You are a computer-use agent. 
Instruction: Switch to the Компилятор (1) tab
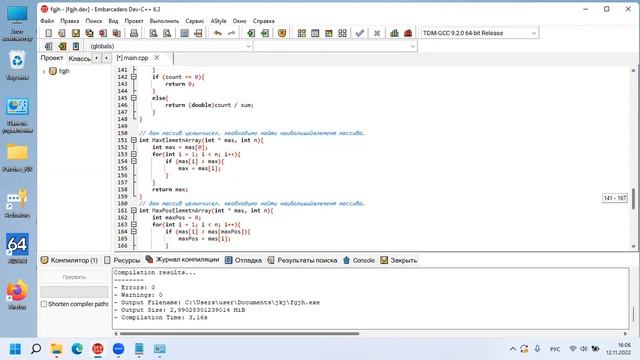point(69,260)
